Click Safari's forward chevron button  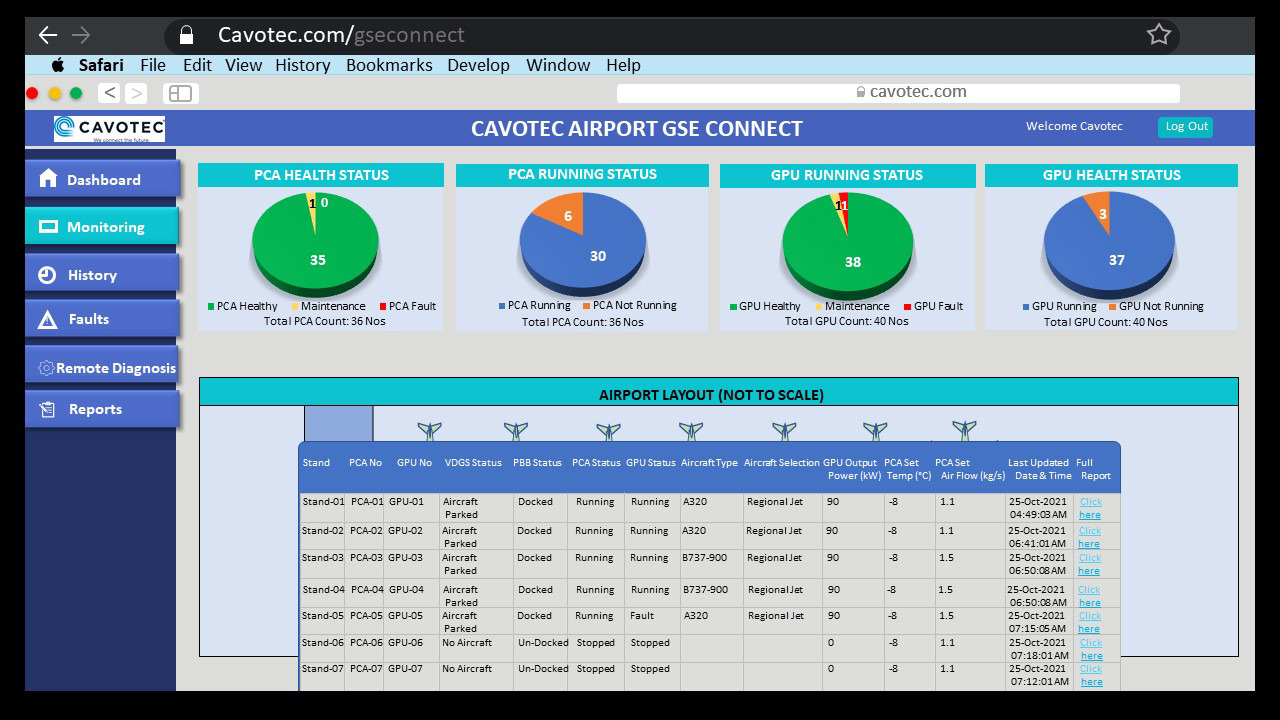coord(136,93)
